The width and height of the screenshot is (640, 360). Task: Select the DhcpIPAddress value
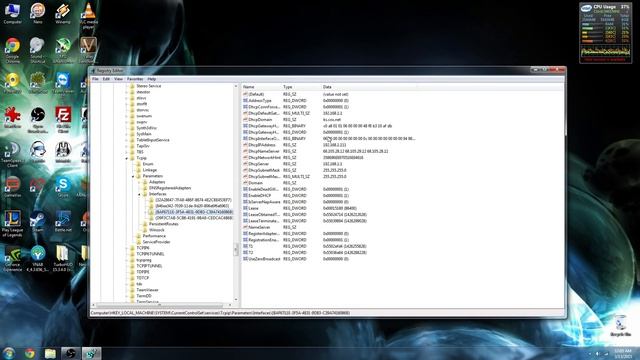pos(262,145)
